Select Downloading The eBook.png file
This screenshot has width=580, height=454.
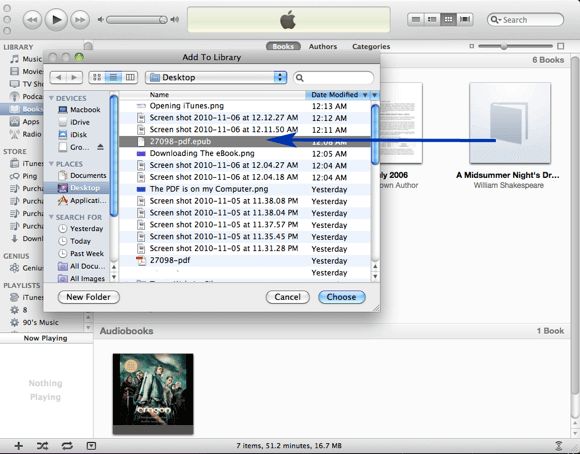point(245,153)
